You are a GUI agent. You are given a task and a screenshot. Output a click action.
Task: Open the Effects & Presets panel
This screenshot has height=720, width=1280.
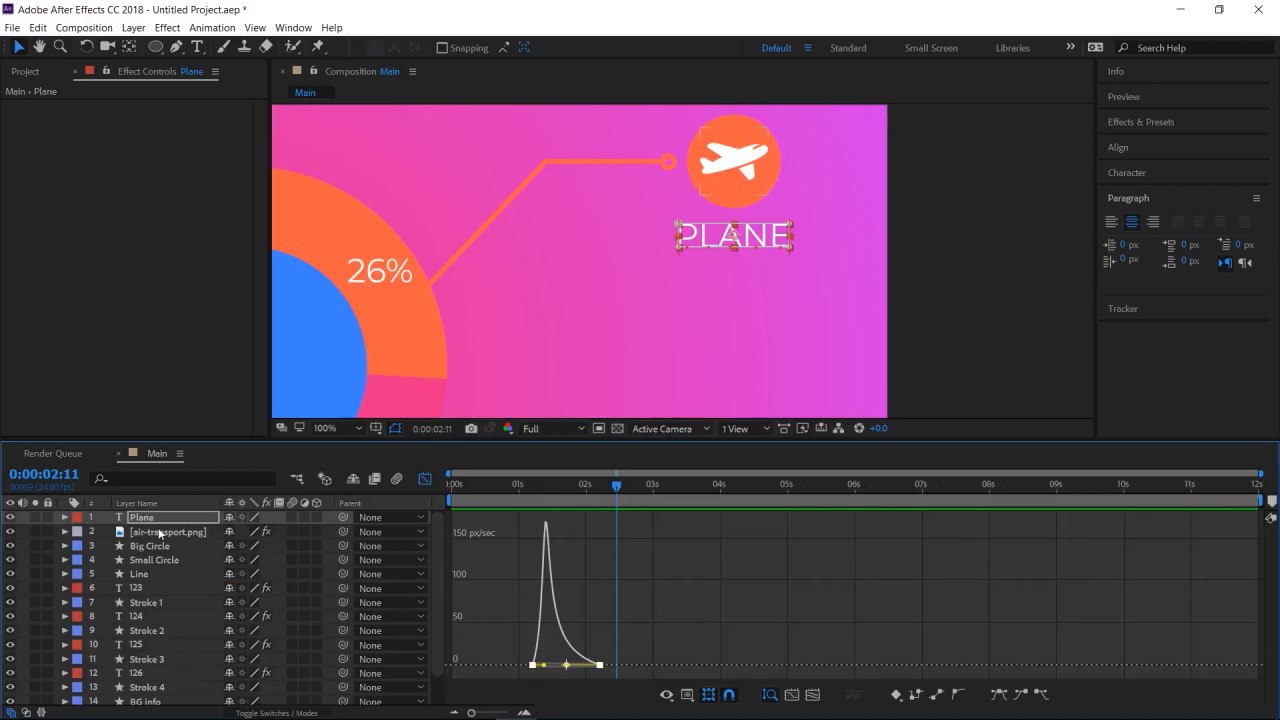click(x=1141, y=122)
